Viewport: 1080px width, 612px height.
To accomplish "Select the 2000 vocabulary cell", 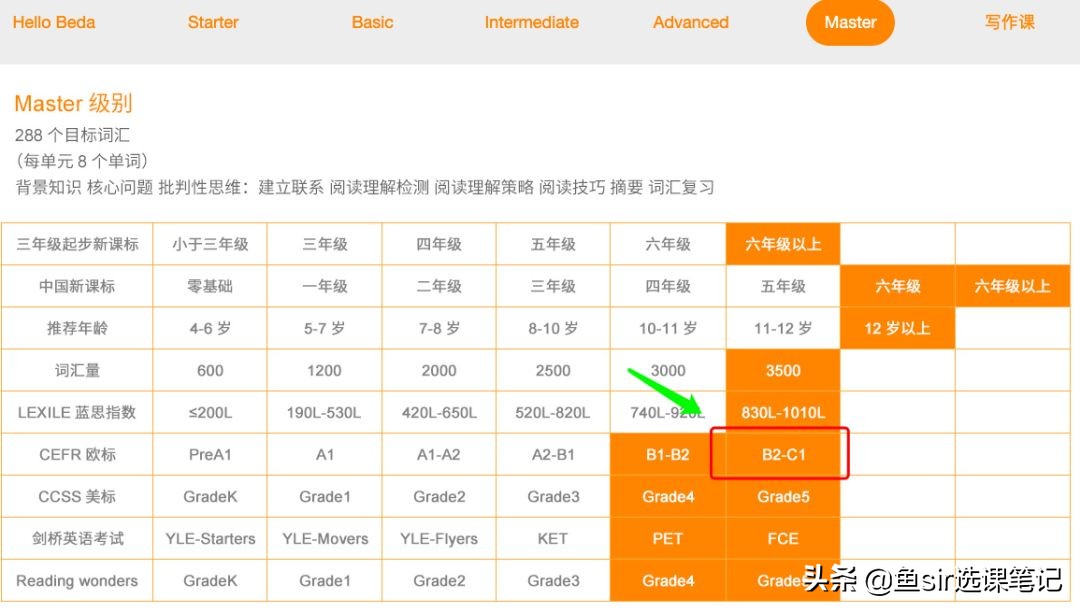I will tap(439, 370).
